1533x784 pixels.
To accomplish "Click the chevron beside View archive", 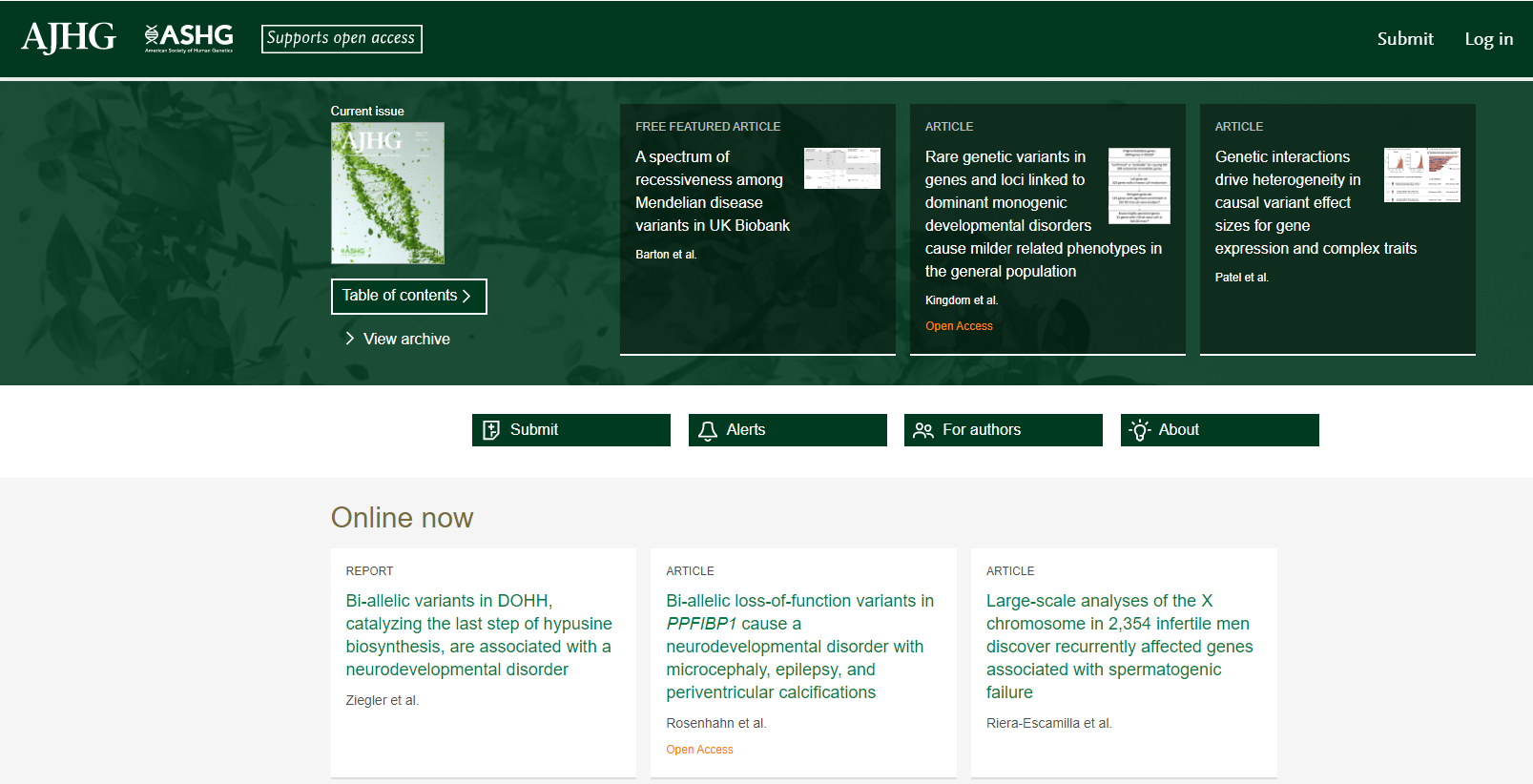I will pos(349,339).
